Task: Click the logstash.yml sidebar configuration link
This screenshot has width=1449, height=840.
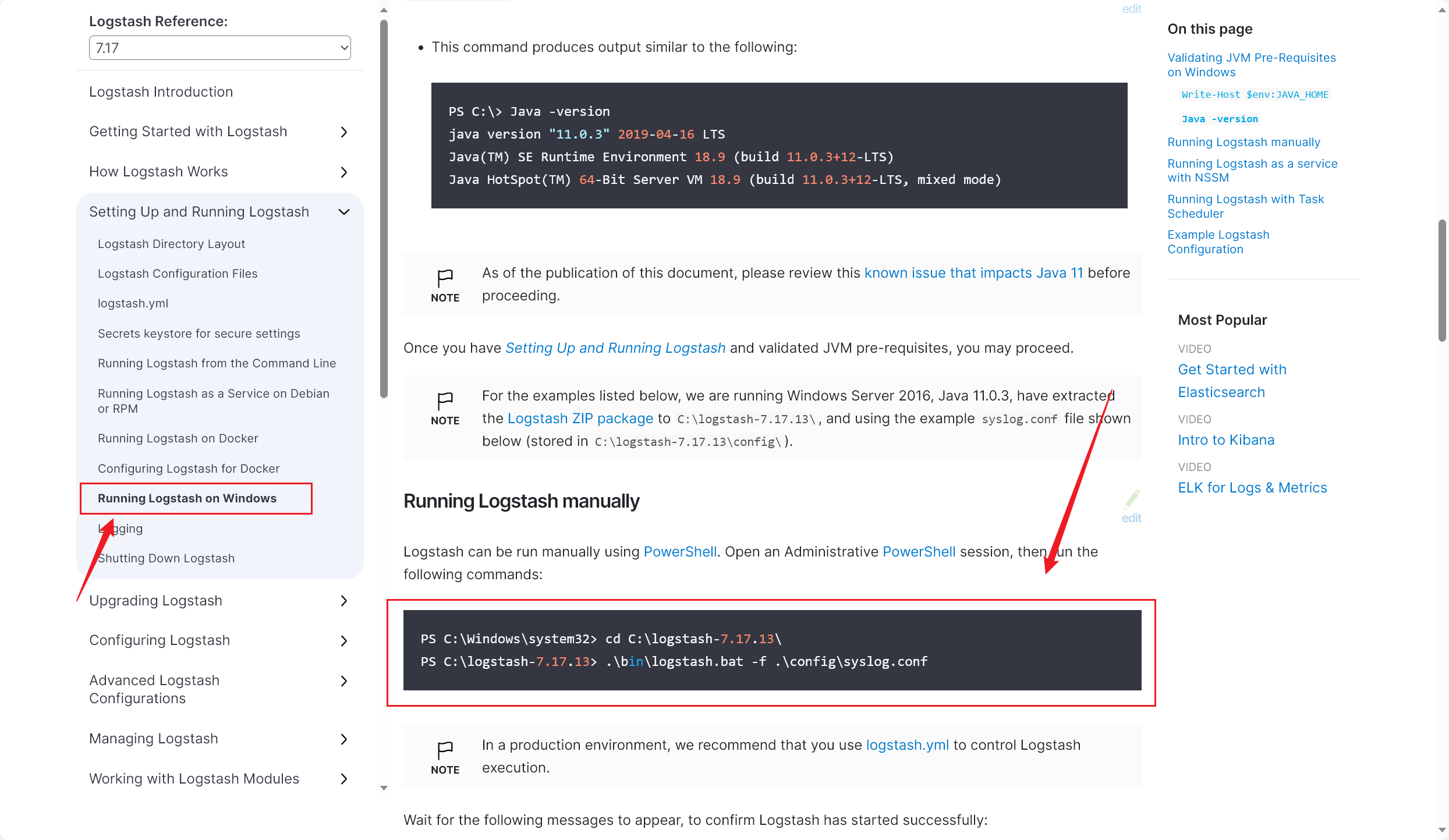Action: coord(132,302)
